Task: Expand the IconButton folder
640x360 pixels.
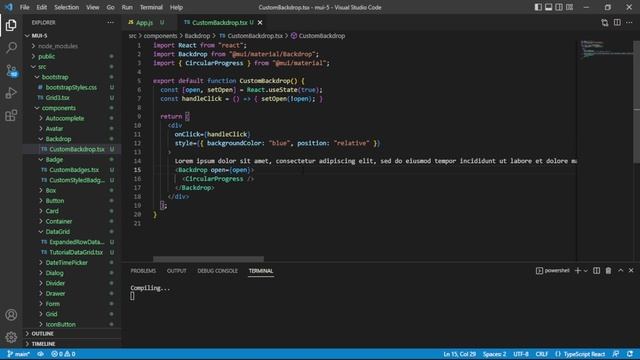Action: [x=72, y=324]
